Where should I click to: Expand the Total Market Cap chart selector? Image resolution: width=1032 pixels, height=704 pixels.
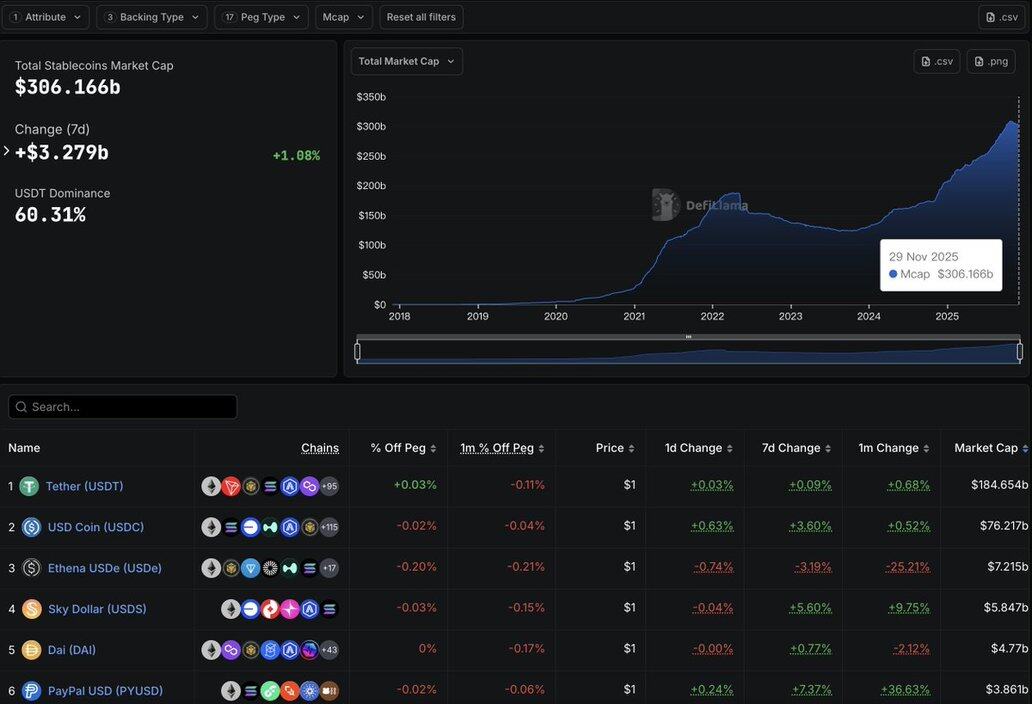pyautogui.click(x=406, y=61)
